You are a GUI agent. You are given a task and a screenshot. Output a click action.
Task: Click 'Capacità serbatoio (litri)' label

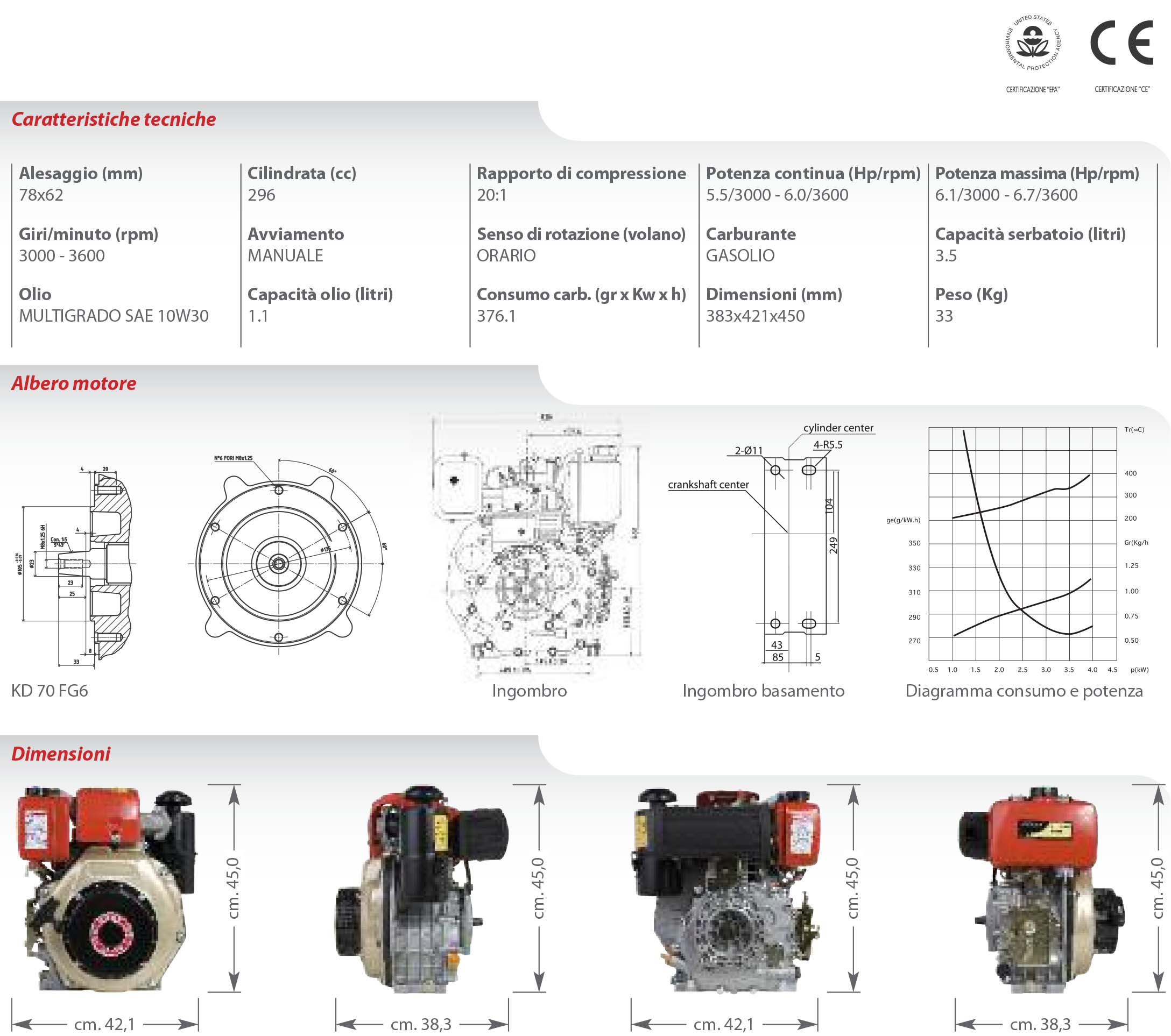(x=1030, y=234)
